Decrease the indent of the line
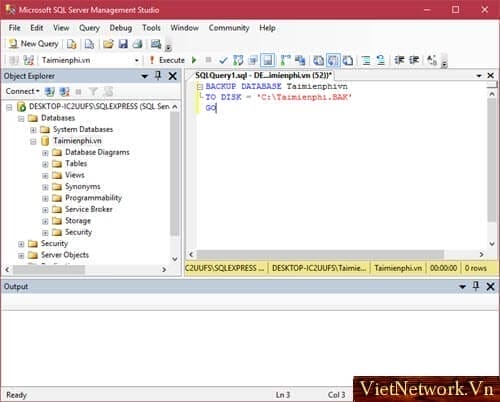The height and width of the screenshot is (402, 500). pyautogui.click(x=399, y=60)
